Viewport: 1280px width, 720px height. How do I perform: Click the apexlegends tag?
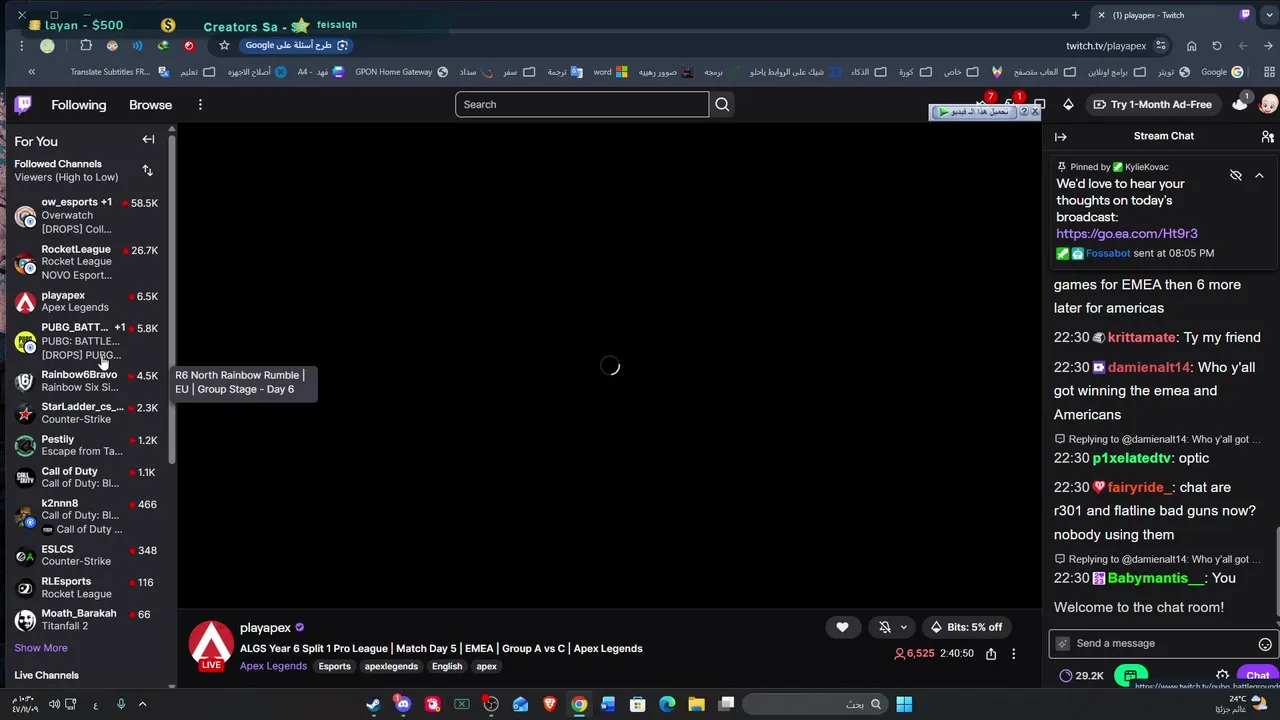tap(391, 666)
